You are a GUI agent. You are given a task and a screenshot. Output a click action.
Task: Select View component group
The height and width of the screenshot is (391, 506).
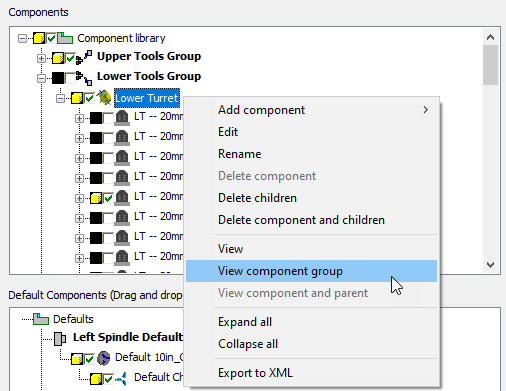click(311, 271)
